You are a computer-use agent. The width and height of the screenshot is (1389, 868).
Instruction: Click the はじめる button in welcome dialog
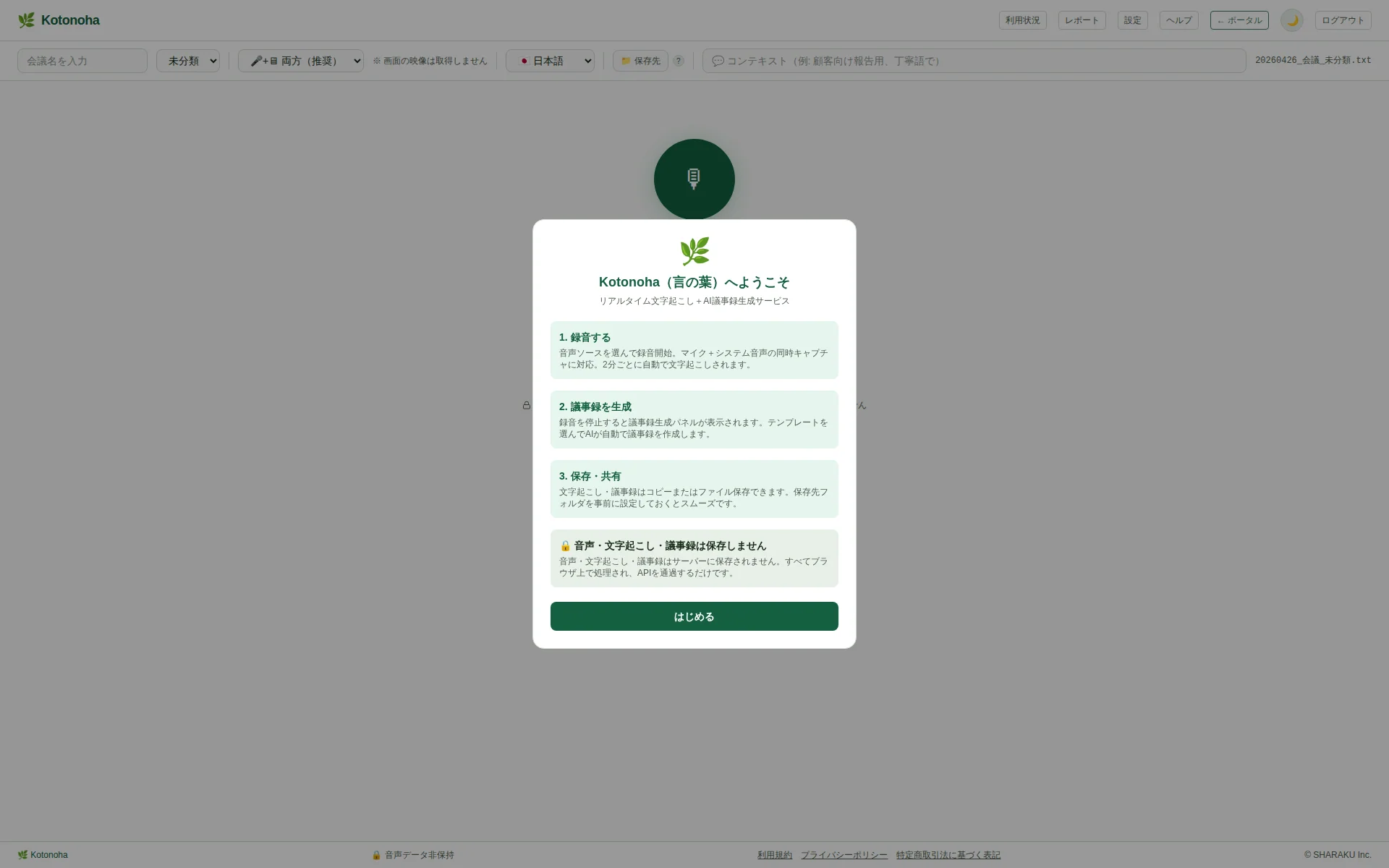click(x=694, y=616)
